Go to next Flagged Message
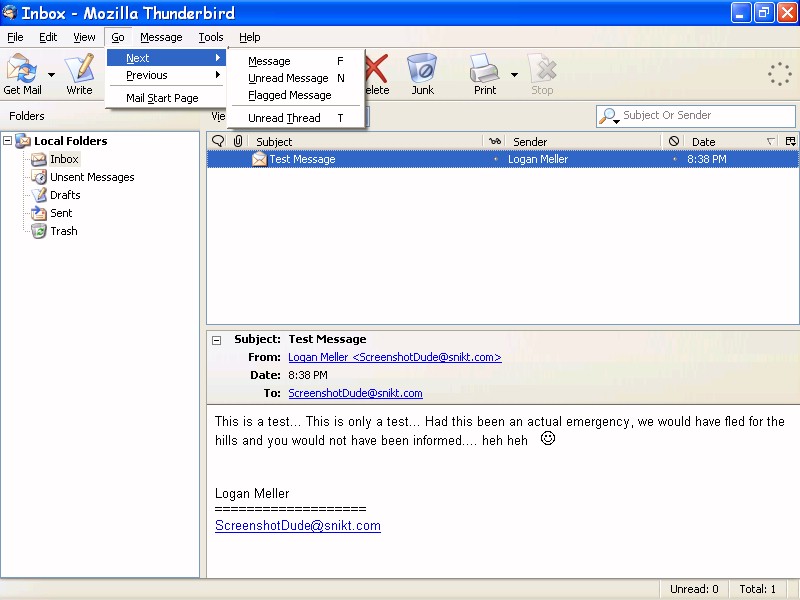This screenshot has height=600, width=800. (x=296, y=95)
